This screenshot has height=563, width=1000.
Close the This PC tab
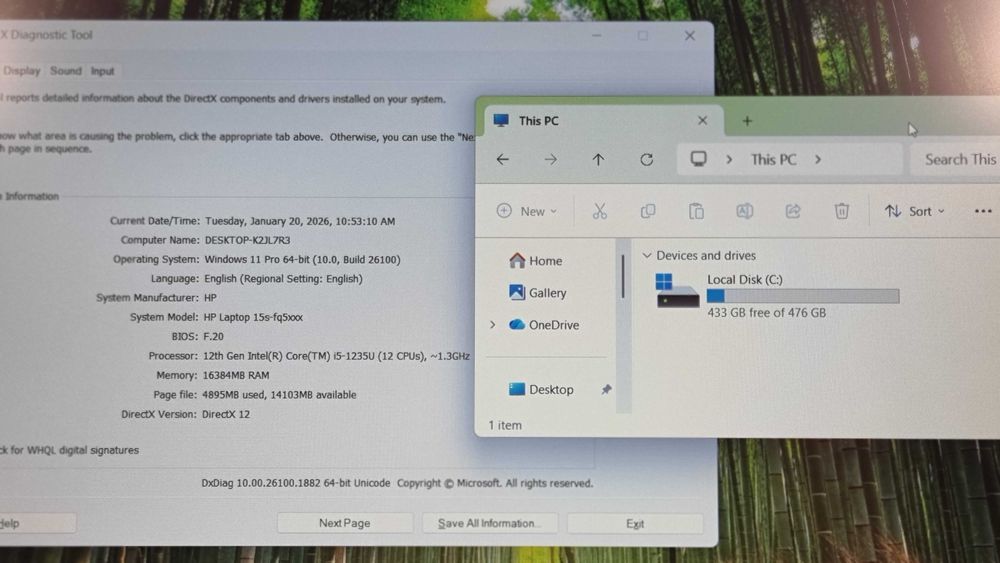coord(702,121)
